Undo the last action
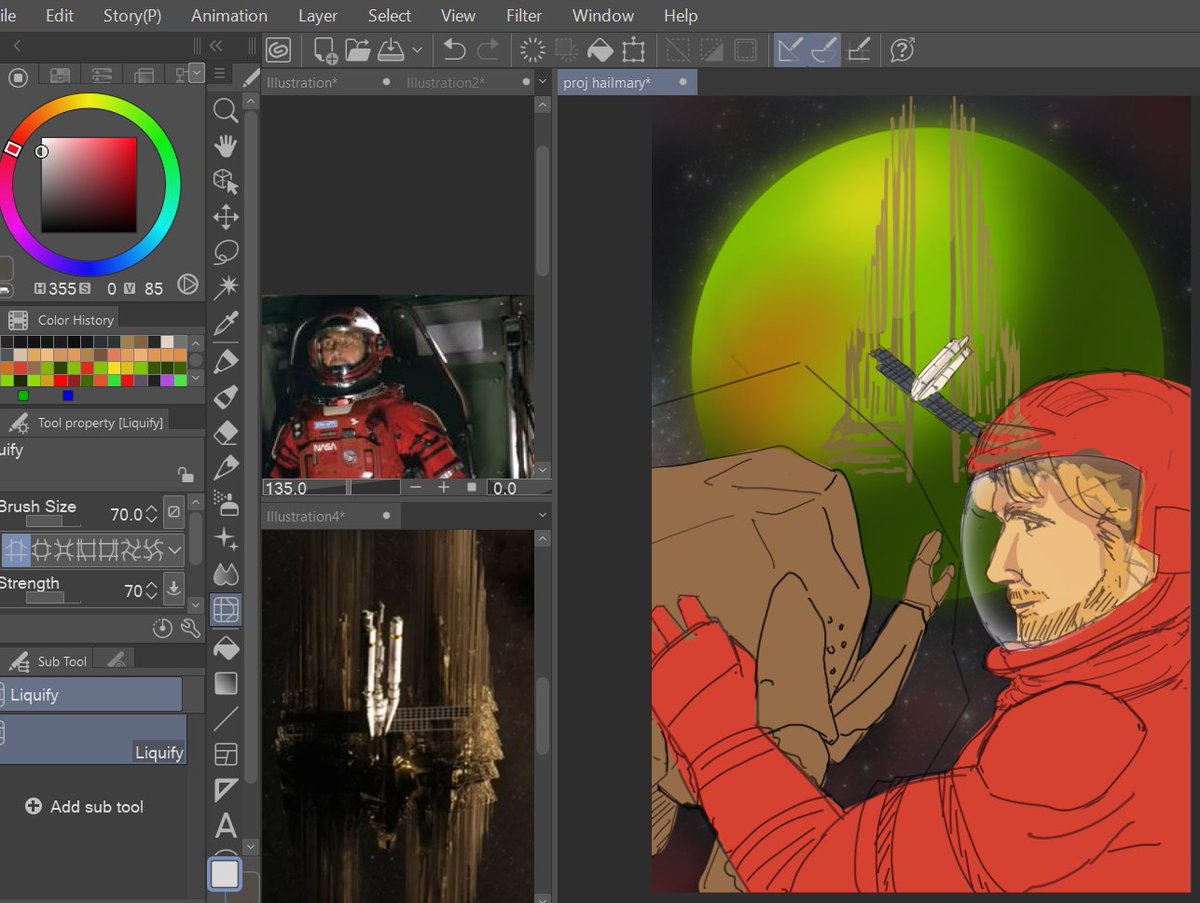Screen dimensions: 1200x903 click(x=455, y=49)
